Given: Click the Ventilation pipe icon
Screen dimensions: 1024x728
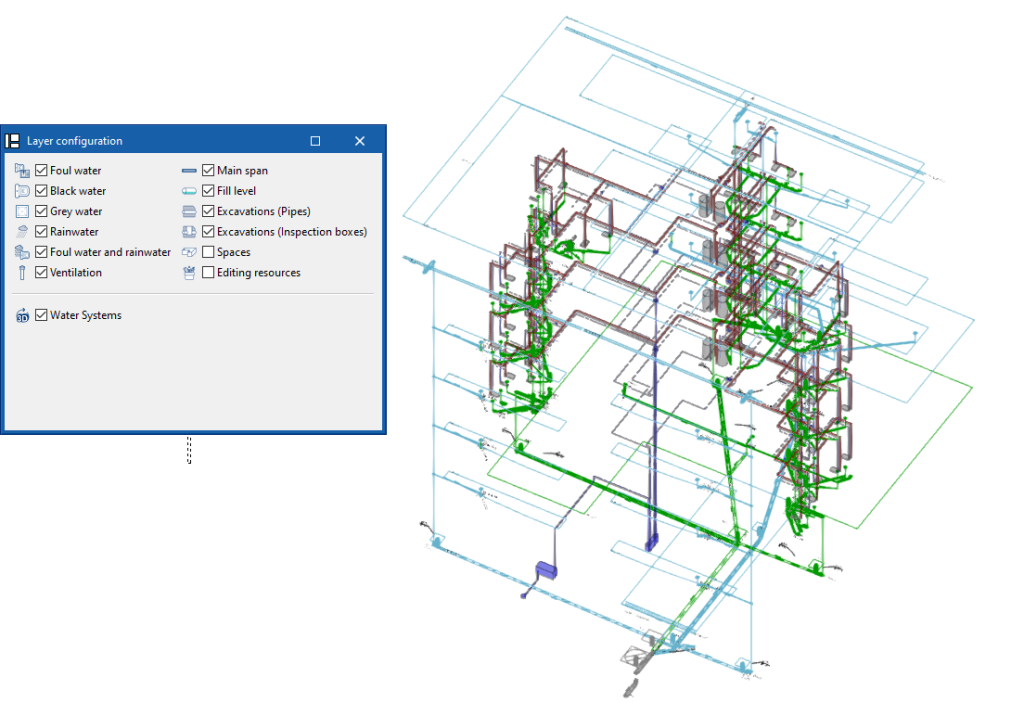Looking at the screenshot, I should point(21,272).
